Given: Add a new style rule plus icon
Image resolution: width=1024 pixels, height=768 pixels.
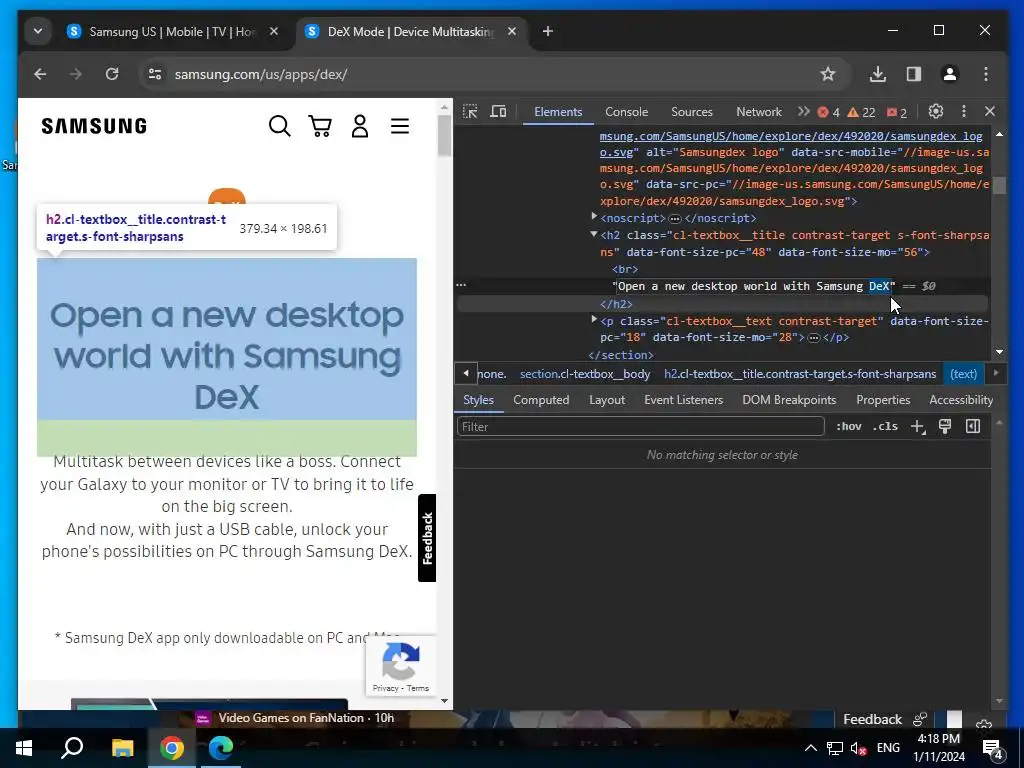Looking at the screenshot, I should [x=918, y=426].
